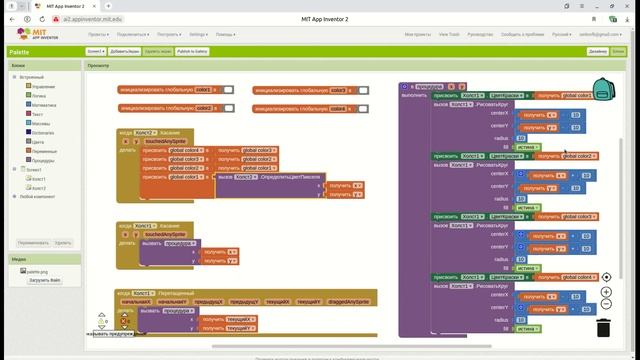Click the trash can icon

pos(603,328)
